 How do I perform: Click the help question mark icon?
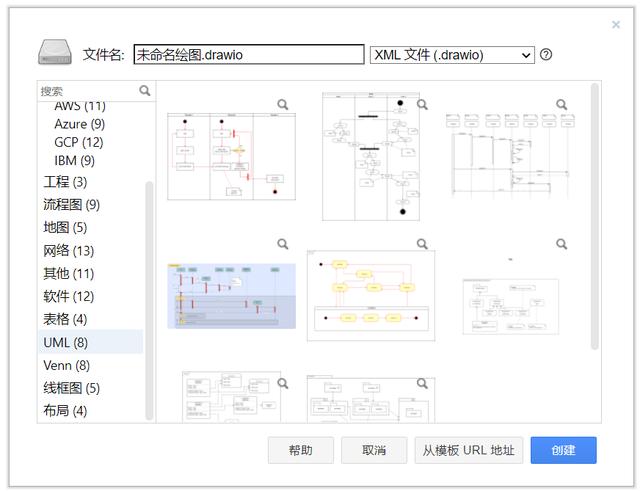click(x=546, y=55)
